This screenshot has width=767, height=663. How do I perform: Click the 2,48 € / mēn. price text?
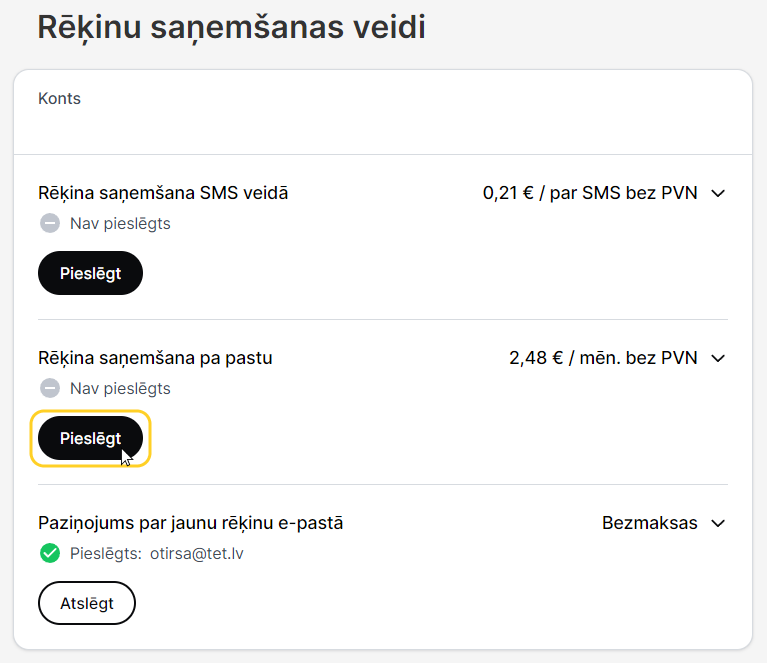(x=603, y=358)
